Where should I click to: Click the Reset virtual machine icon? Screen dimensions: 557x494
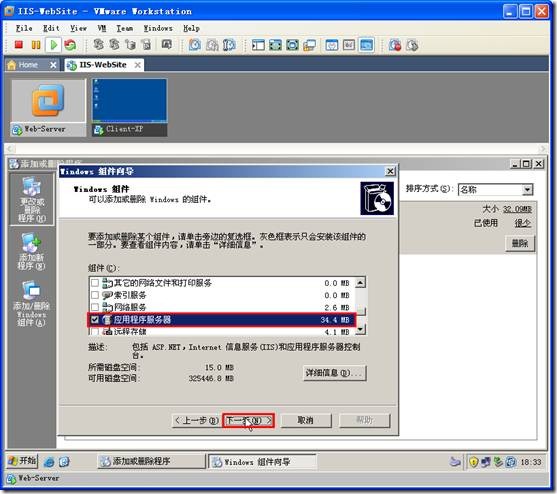pyautogui.click(x=70, y=45)
